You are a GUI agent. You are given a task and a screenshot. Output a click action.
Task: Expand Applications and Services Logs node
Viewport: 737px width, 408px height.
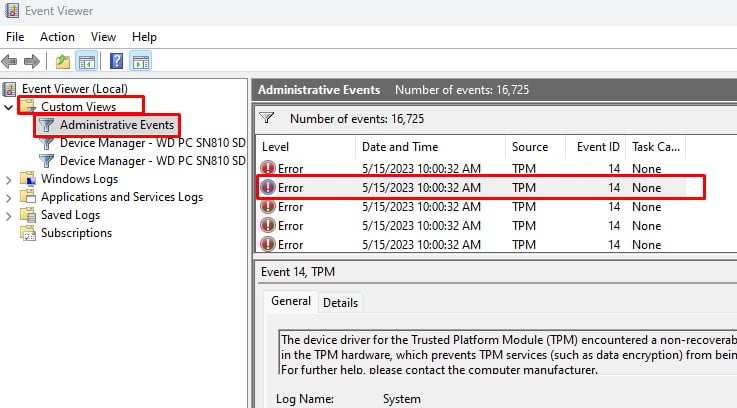(x=8, y=198)
